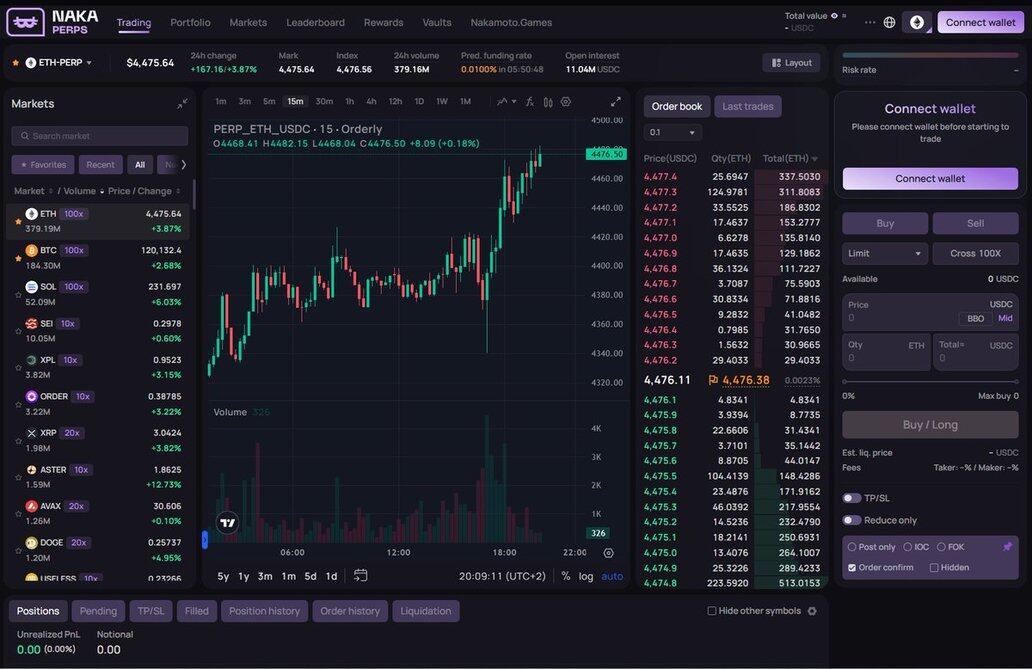Image resolution: width=1032 pixels, height=669 pixels.
Task: Select the Post only radio option
Action: tap(852, 547)
